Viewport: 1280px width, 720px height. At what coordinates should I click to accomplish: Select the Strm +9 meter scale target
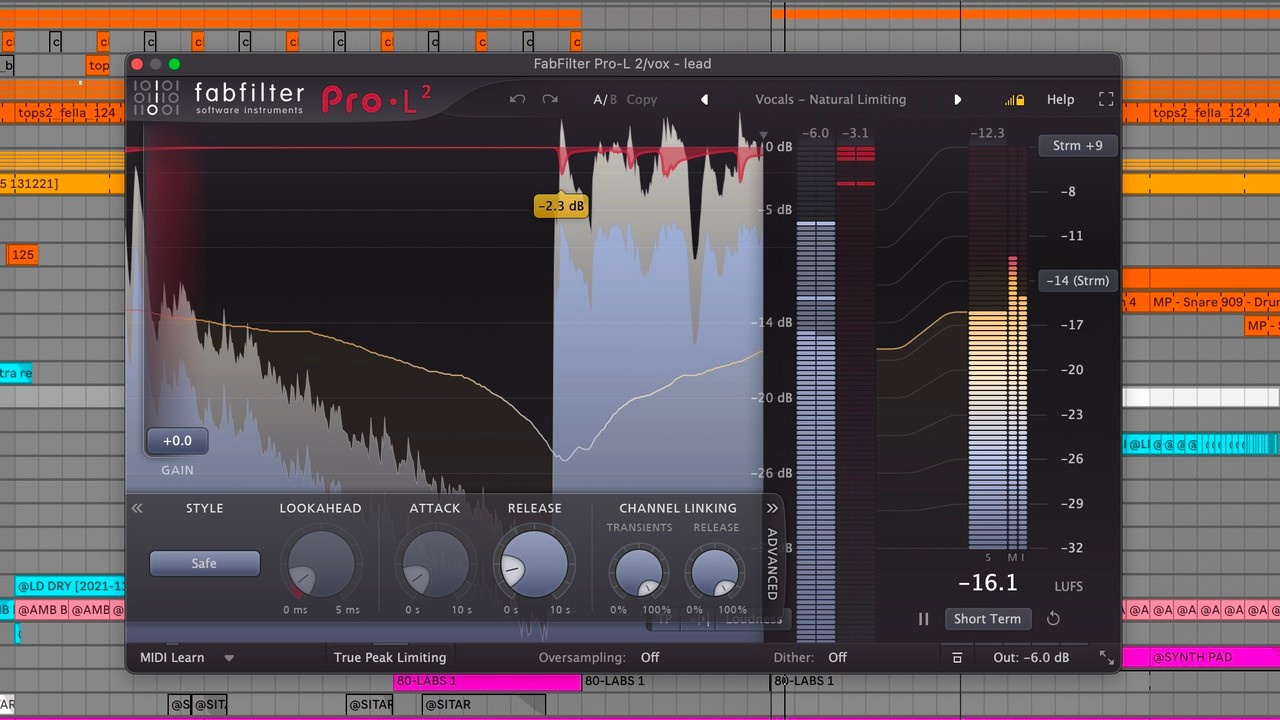coord(1077,146)
